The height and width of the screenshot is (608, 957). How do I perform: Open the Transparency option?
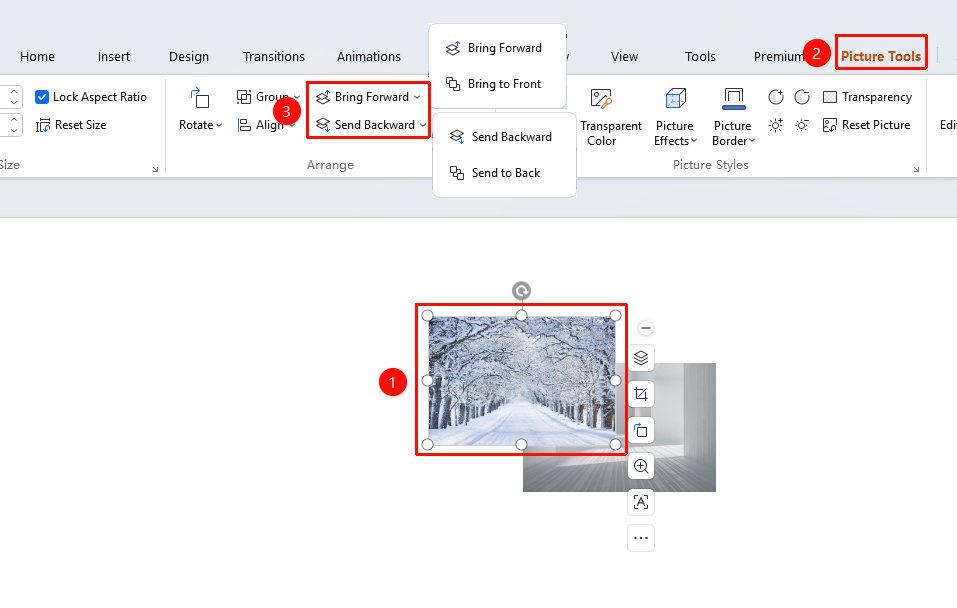coord(867,96)
